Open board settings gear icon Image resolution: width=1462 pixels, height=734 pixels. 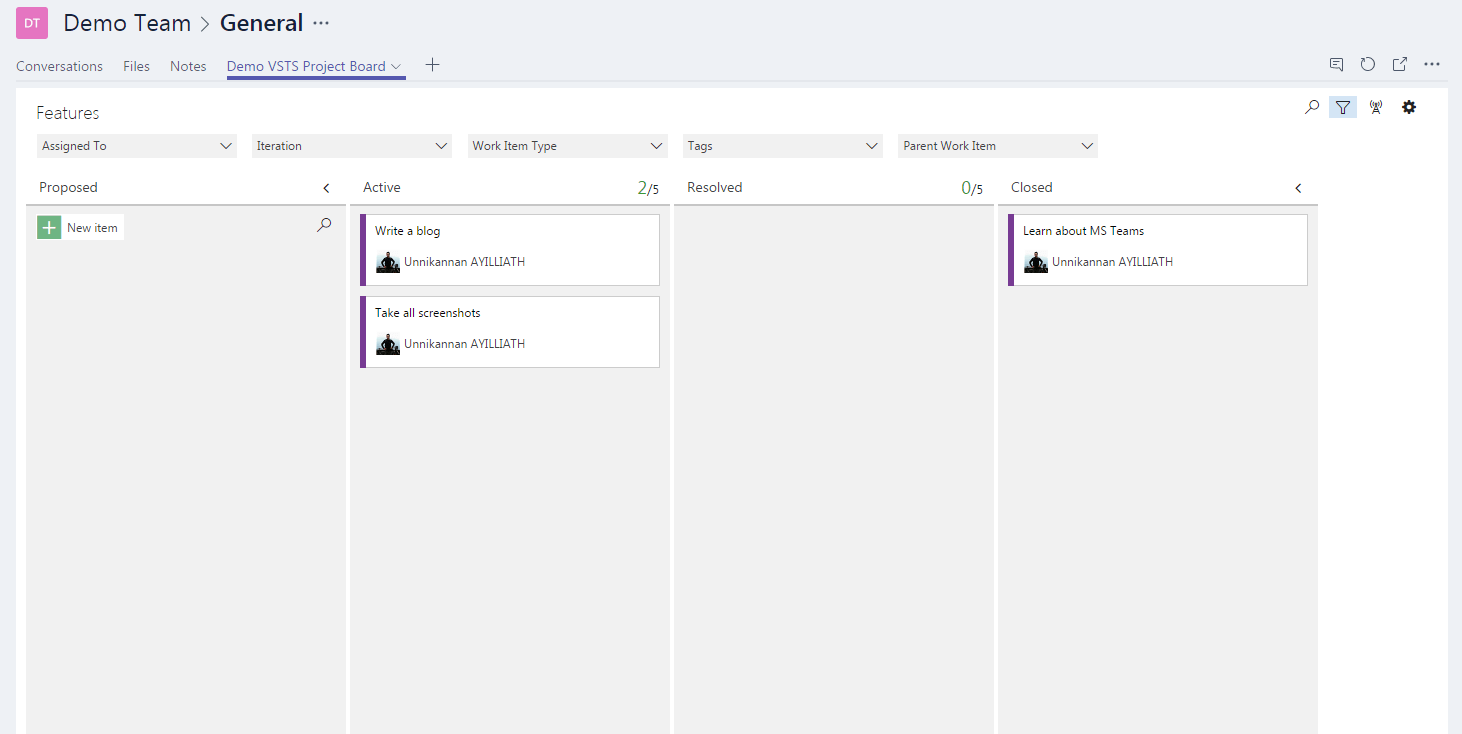coord(1409,107)
